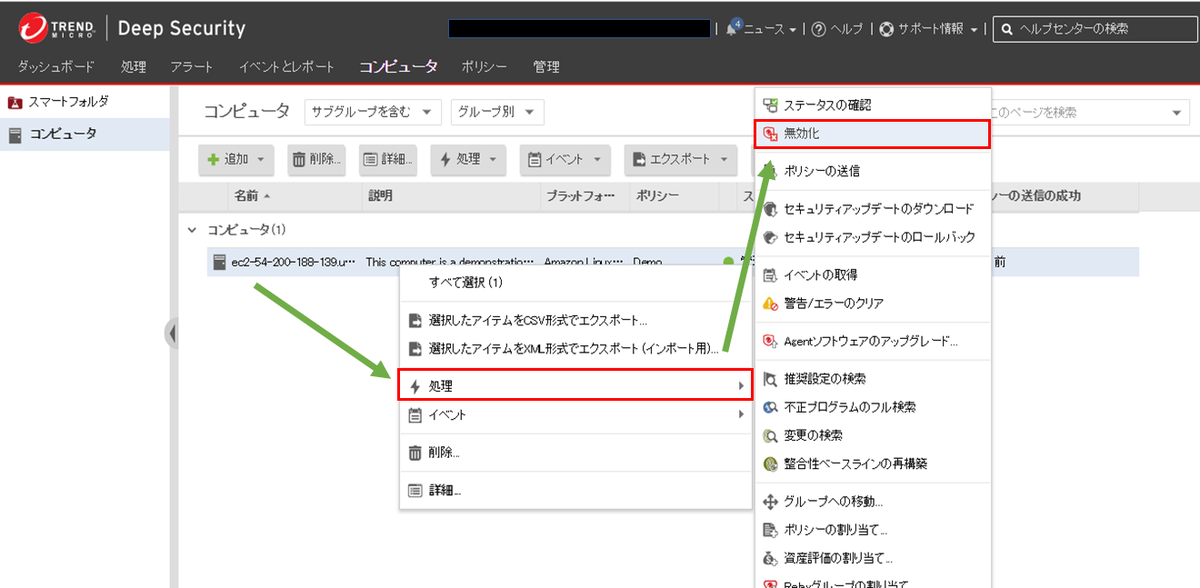1200x588 pixels.
Task: Click the グループへの移動 move icon
Action: pos(770,501)
